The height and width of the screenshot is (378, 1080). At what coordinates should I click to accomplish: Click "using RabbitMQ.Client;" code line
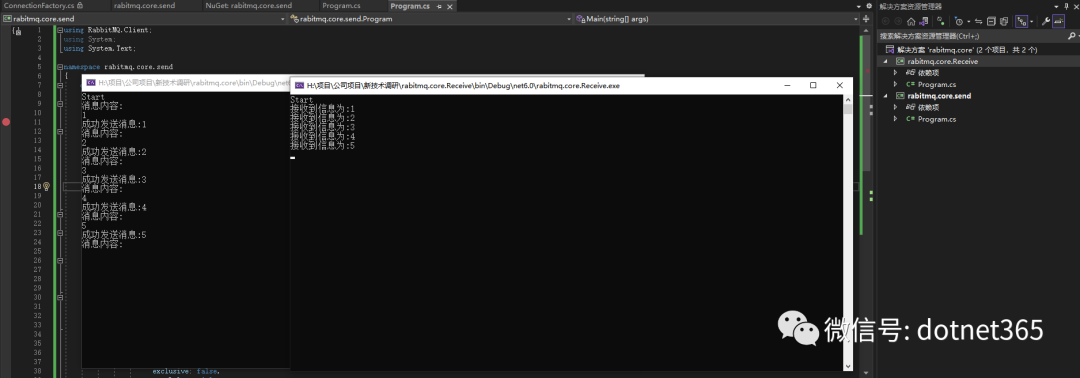pos(107,30)
